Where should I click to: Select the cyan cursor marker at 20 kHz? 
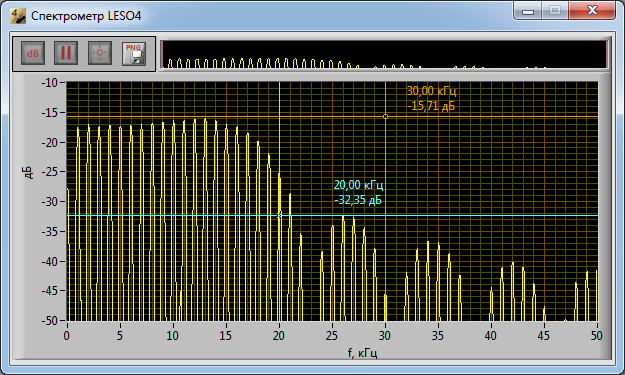279,215
